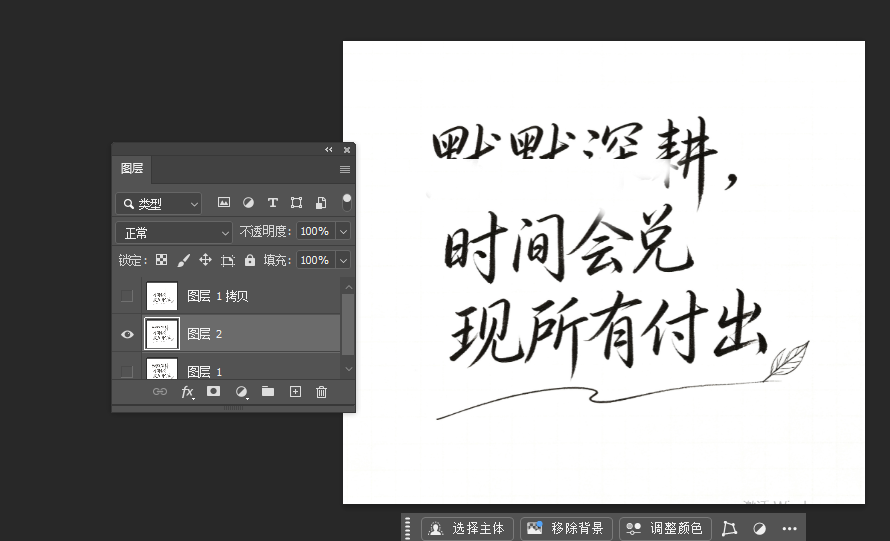Click the 移除背景 button
890x541 pixels.
click(x=566, y=529)
